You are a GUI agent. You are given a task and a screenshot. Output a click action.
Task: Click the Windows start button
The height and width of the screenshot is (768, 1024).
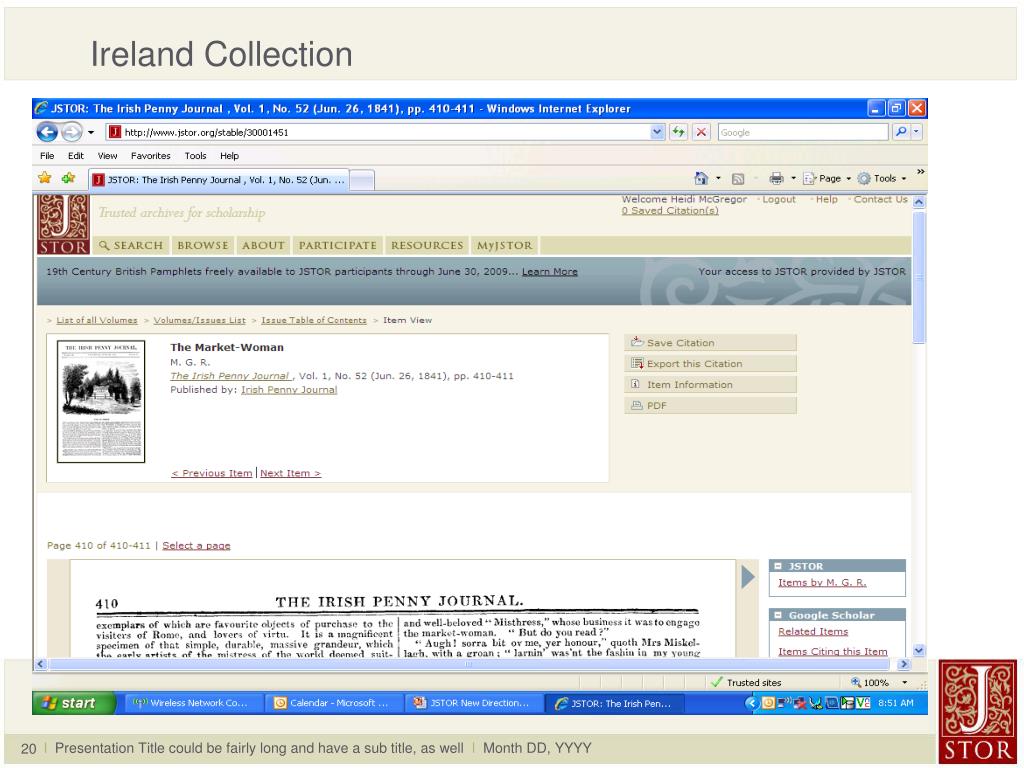73,703
